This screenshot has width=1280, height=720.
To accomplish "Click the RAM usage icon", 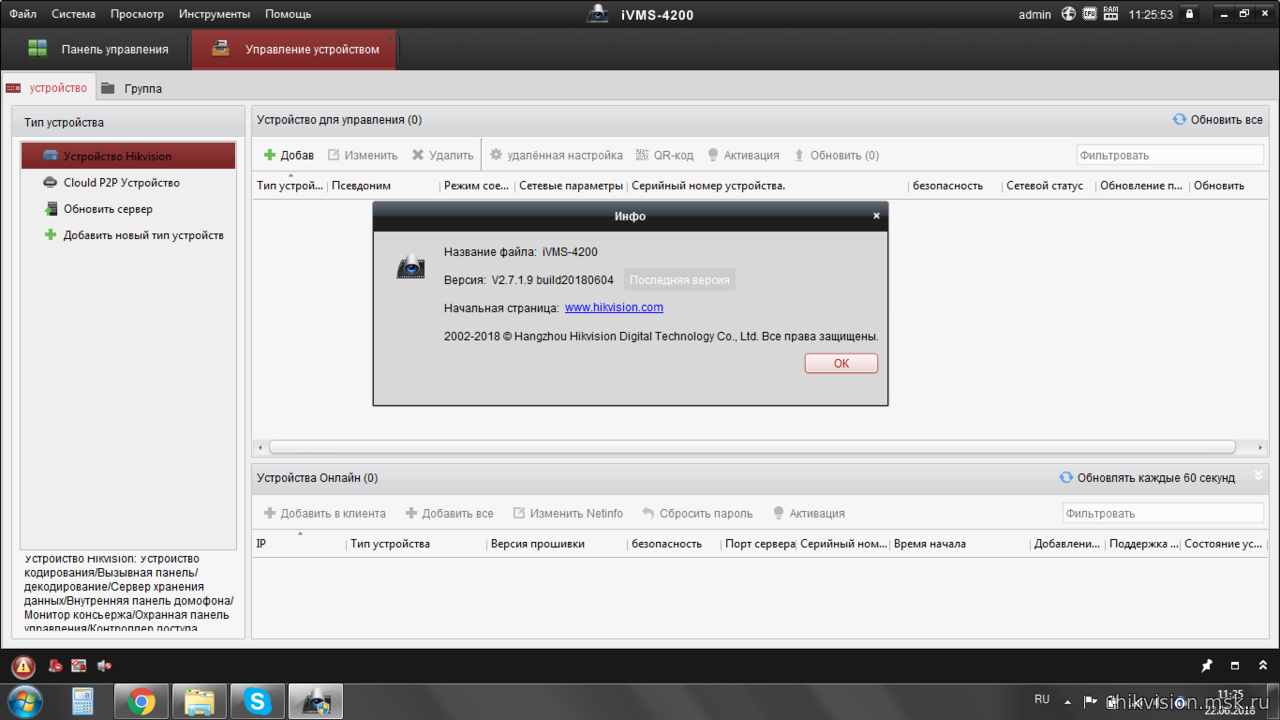I will (1110, 14).
